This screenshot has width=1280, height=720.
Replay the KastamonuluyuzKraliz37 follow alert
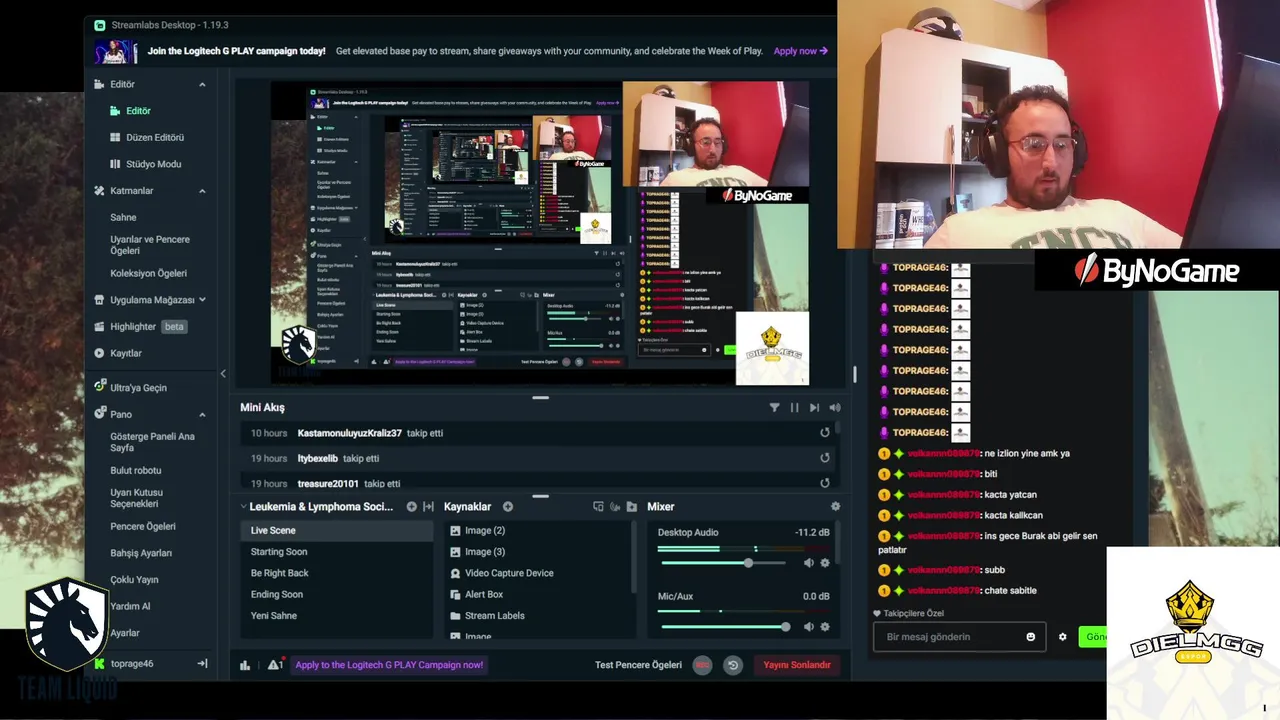[x=825, y=433]
